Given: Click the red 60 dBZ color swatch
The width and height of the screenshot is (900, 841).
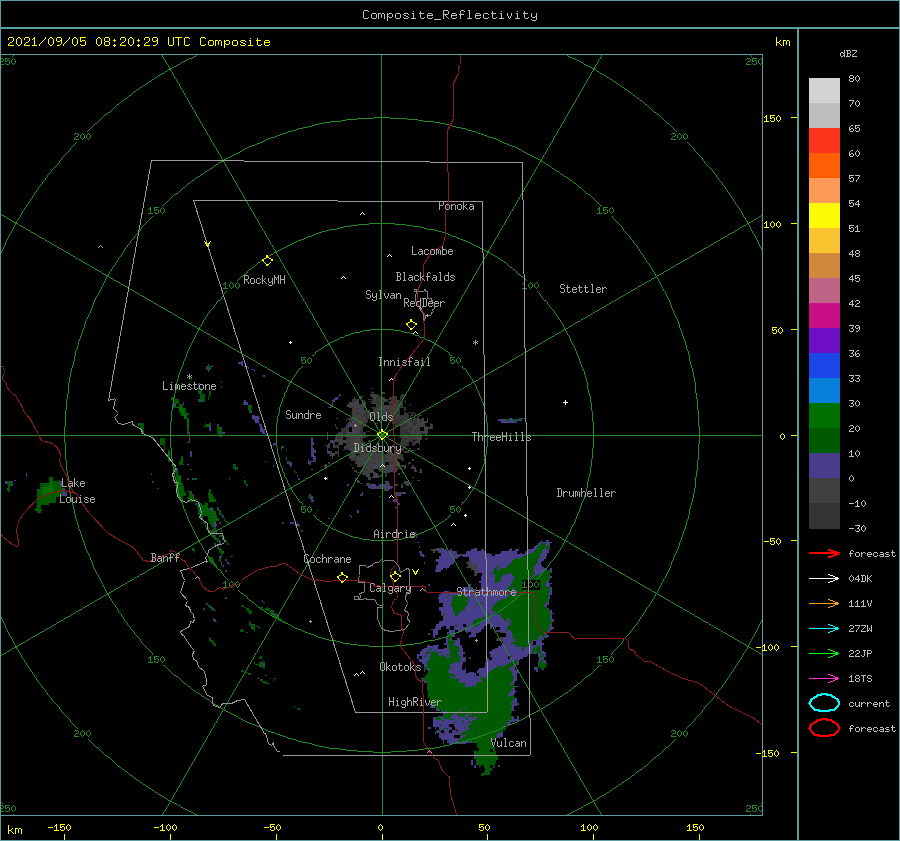Looking at the screenshot, I should click(x=824, y=141).
